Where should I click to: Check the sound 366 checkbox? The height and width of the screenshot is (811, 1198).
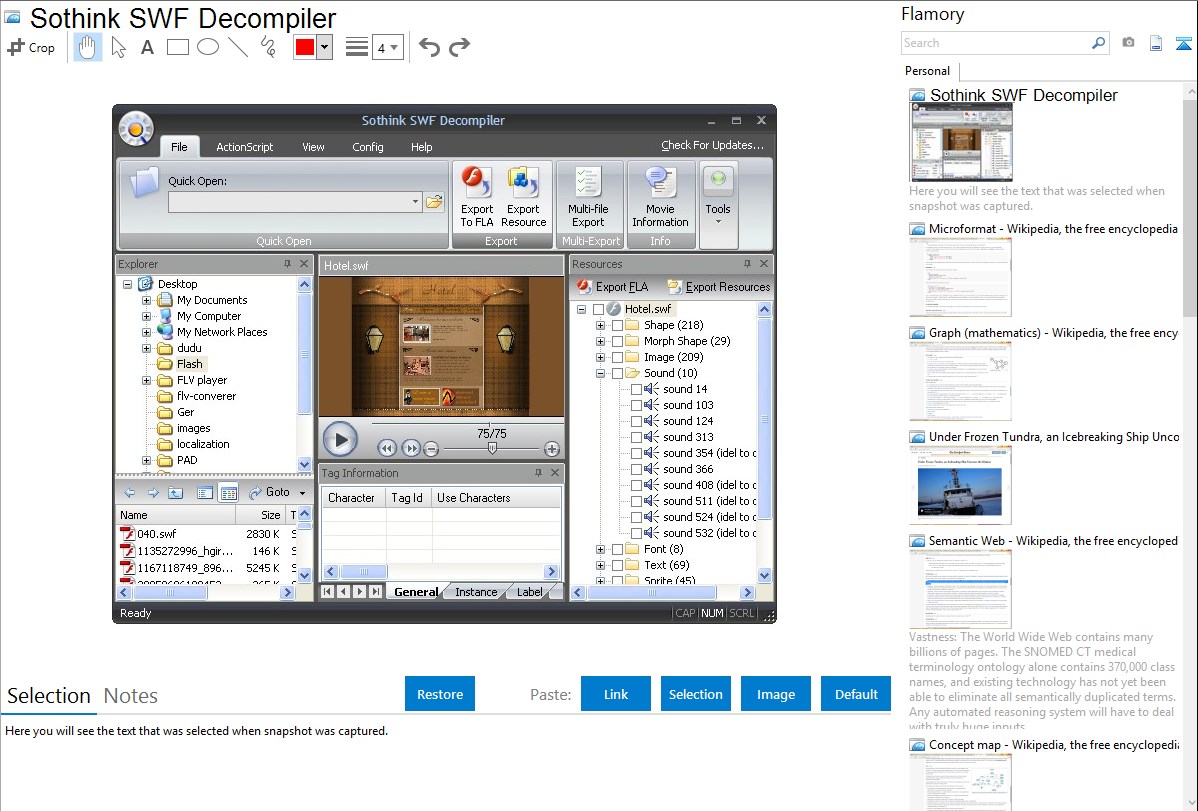click(x=636, y=470)
